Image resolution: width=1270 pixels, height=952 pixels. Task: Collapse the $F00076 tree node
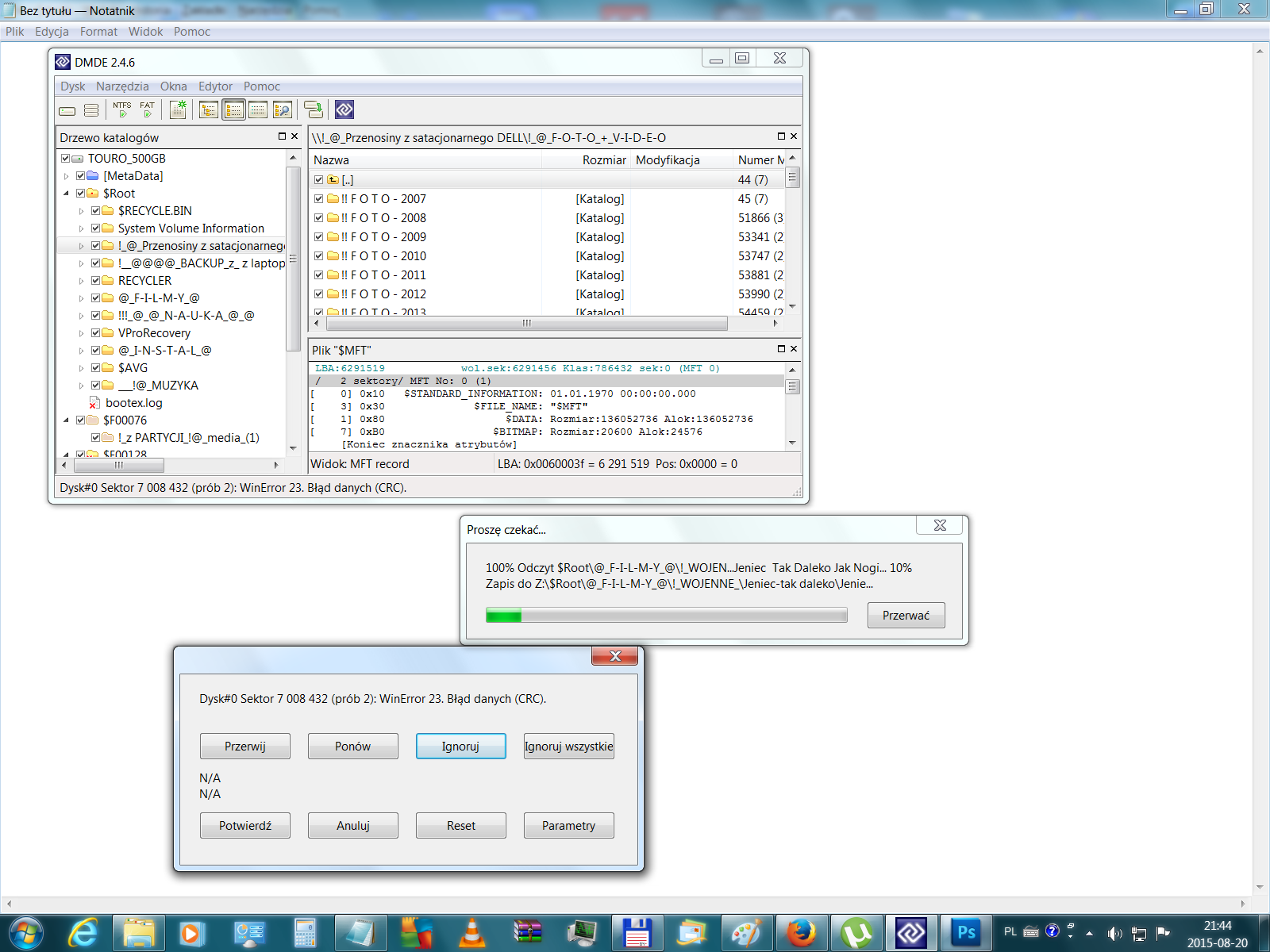click(x=67, y=420)
